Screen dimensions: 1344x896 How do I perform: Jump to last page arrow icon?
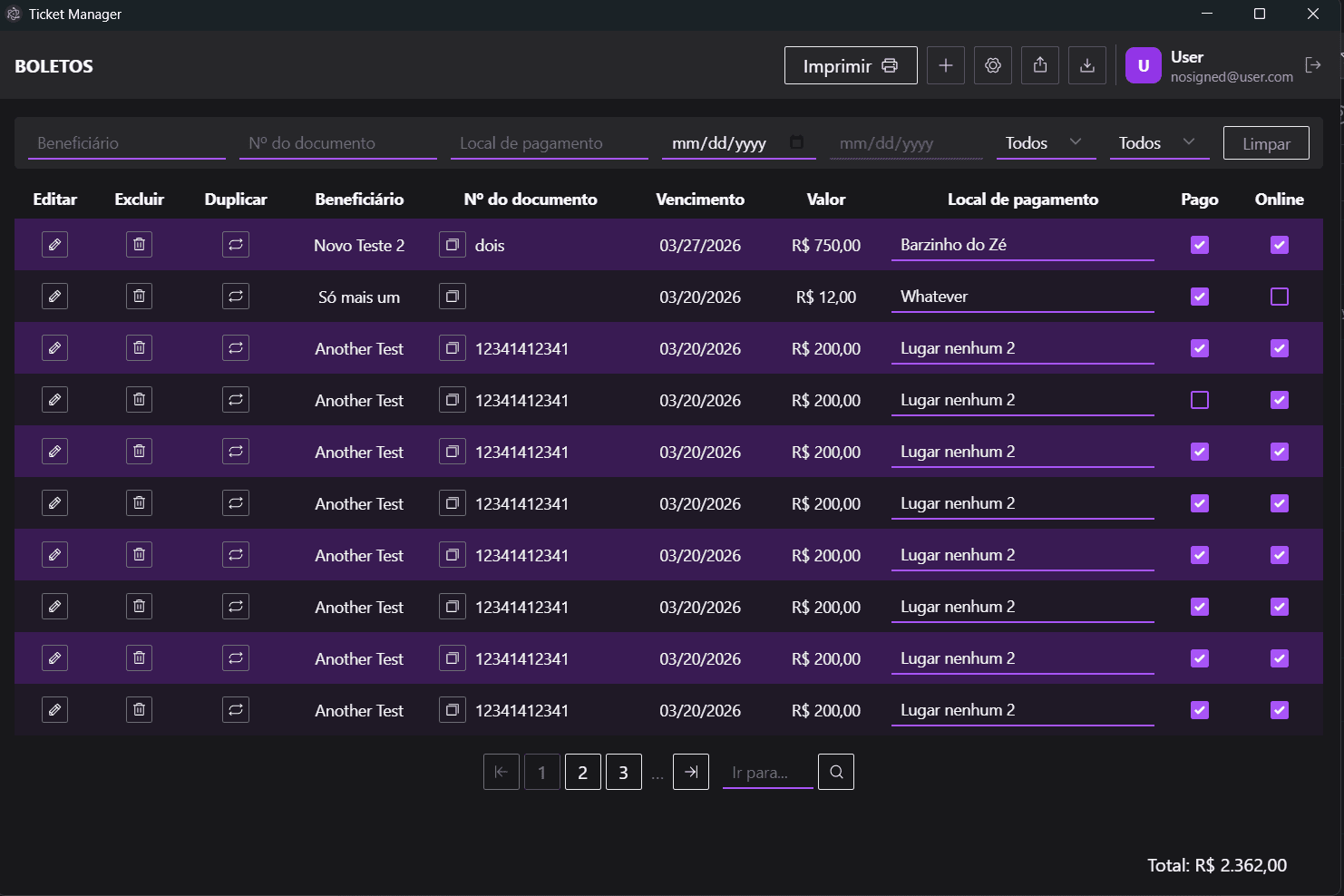tap(691, 772)
